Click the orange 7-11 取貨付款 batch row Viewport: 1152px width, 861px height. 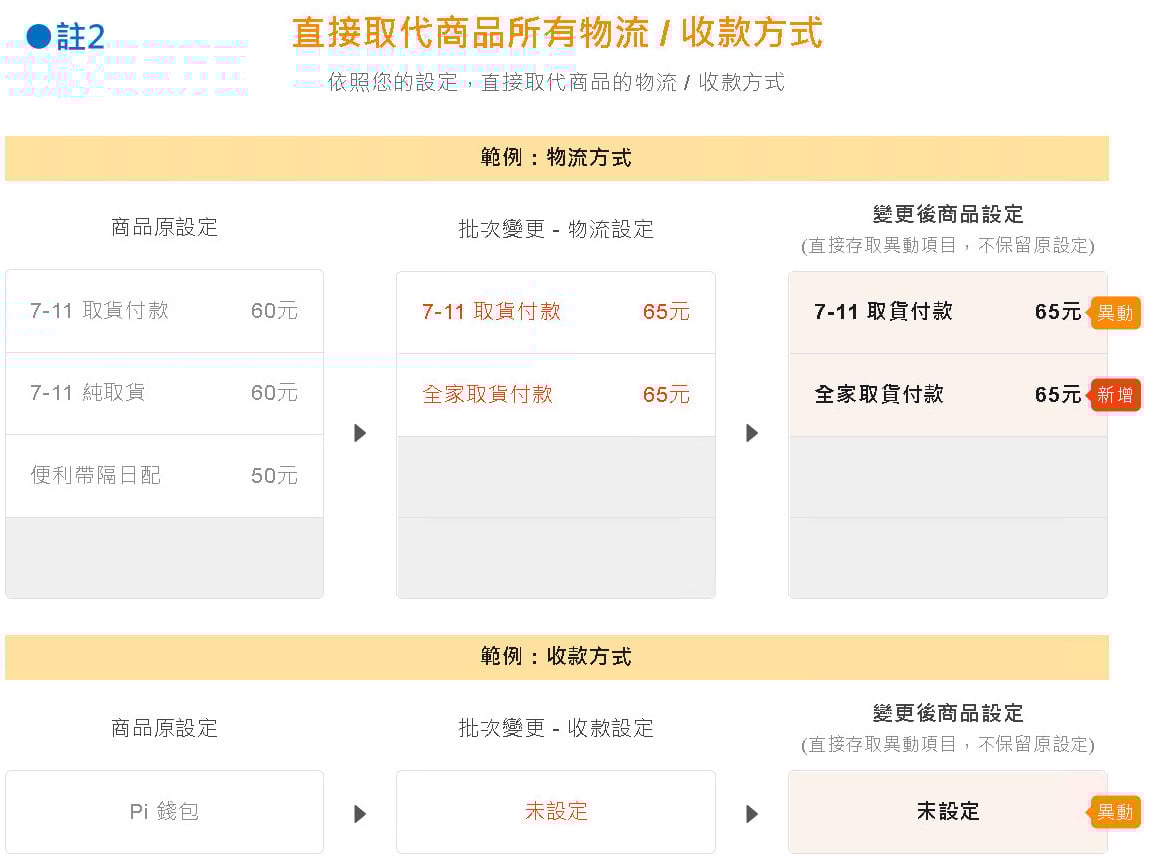(x=555, y=312)
